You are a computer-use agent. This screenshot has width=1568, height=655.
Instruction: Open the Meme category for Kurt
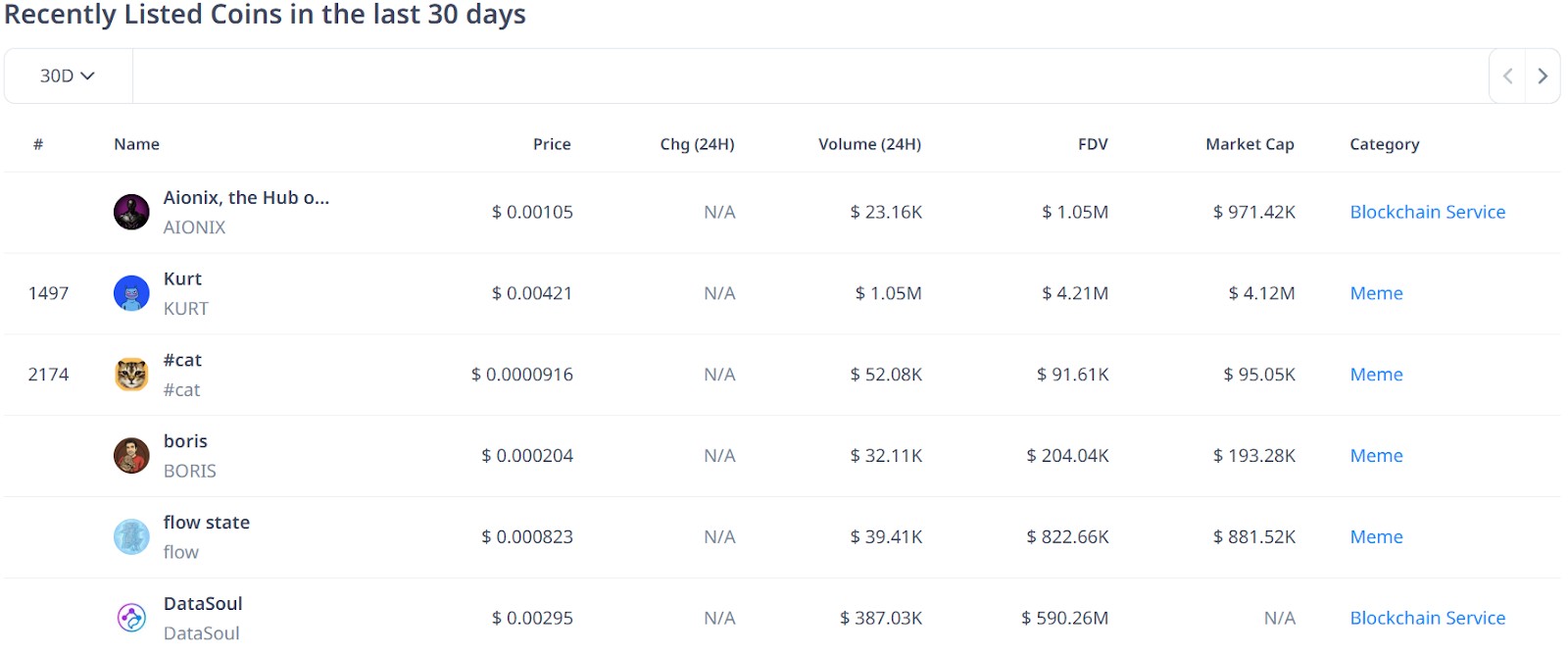[x=1376, y=293]
